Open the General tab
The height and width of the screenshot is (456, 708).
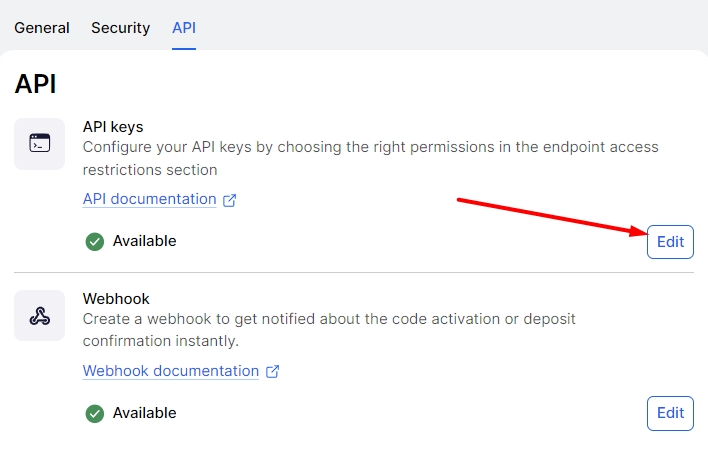click(x=42, y=28)
